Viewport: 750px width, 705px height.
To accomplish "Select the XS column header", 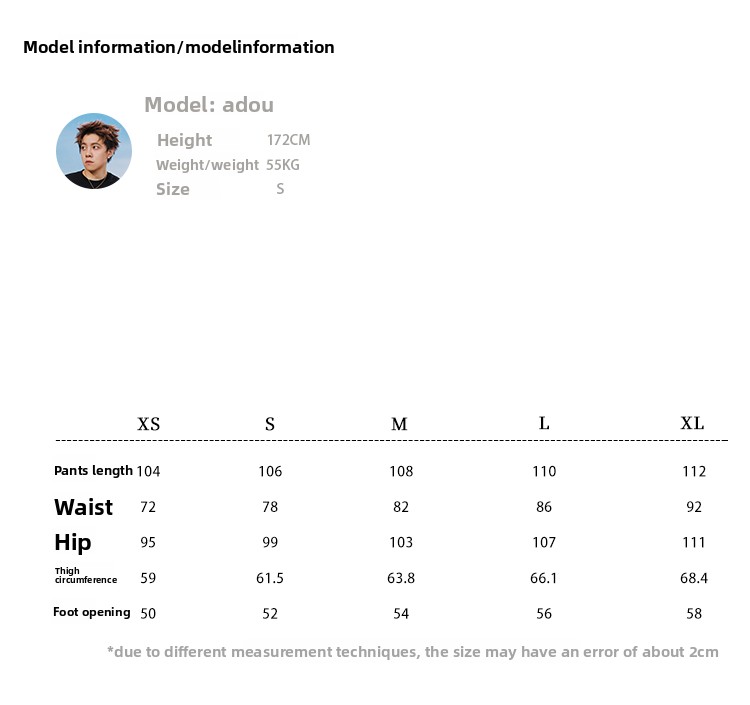I will 148,424.
